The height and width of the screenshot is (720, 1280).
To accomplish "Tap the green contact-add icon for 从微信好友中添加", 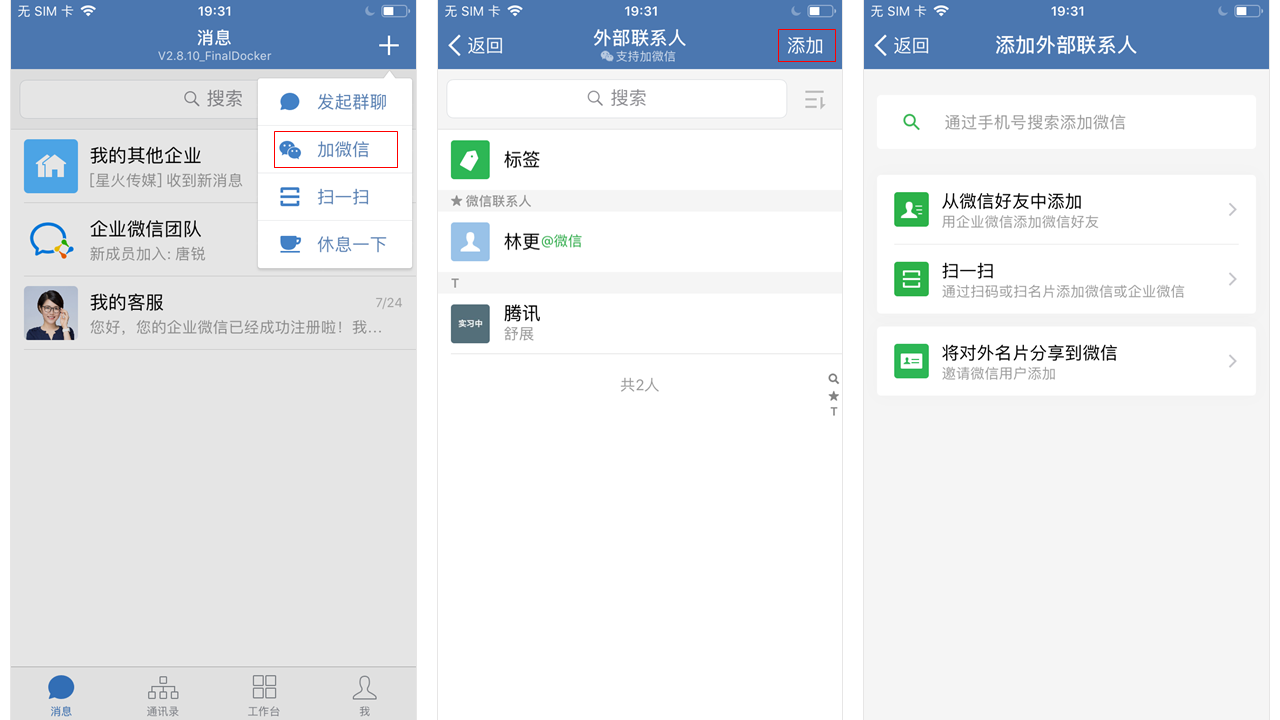I will pos(911,210).
